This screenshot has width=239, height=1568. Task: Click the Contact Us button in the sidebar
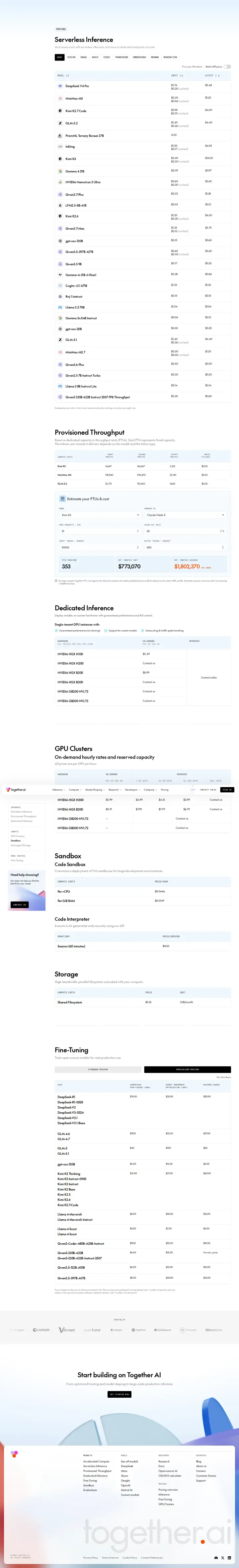coord(19,904)
